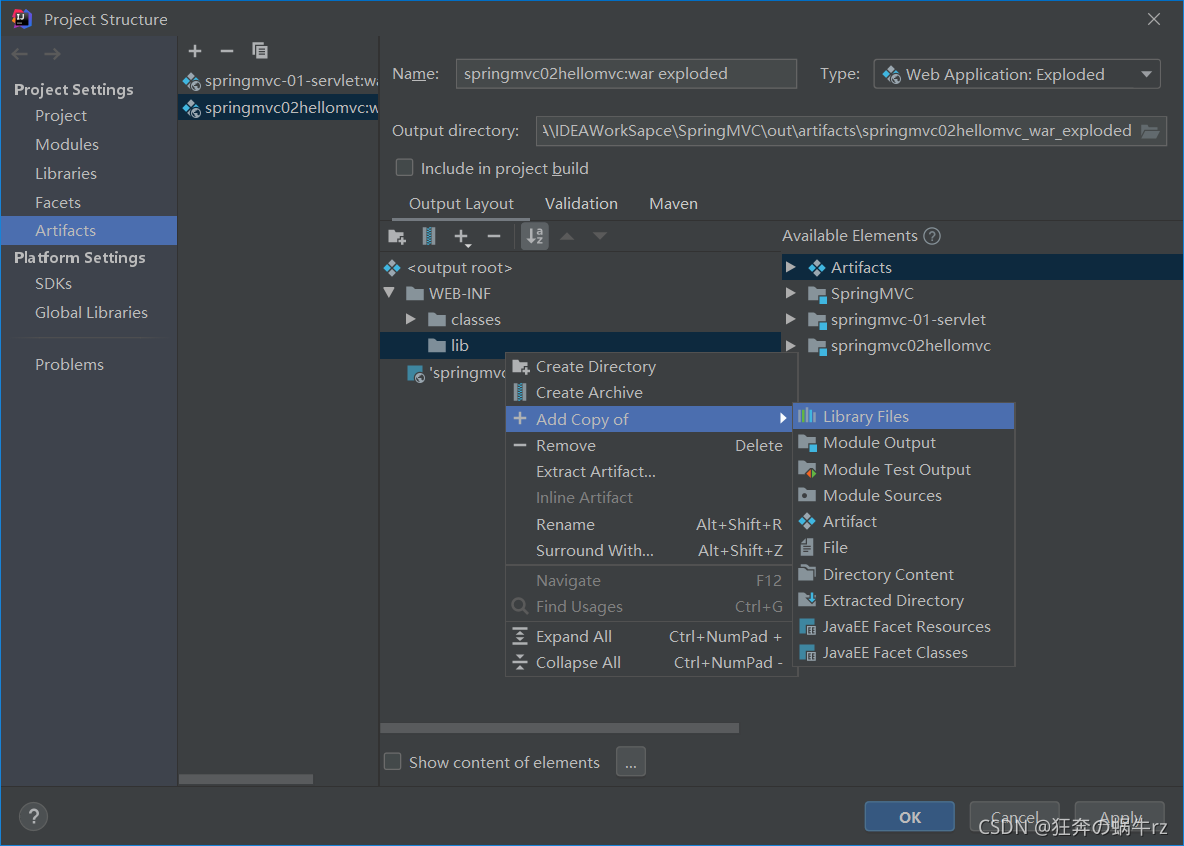Open the Add Copy of plus dropdown in toolbar
Viewport: 1184px width, 846px height.
(x=462, y=237)
